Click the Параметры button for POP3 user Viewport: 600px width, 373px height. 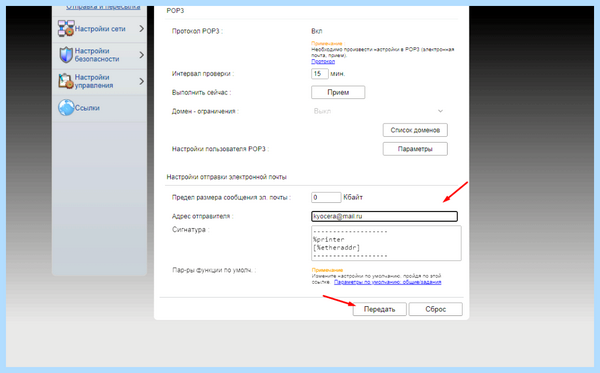pos(415,149)
